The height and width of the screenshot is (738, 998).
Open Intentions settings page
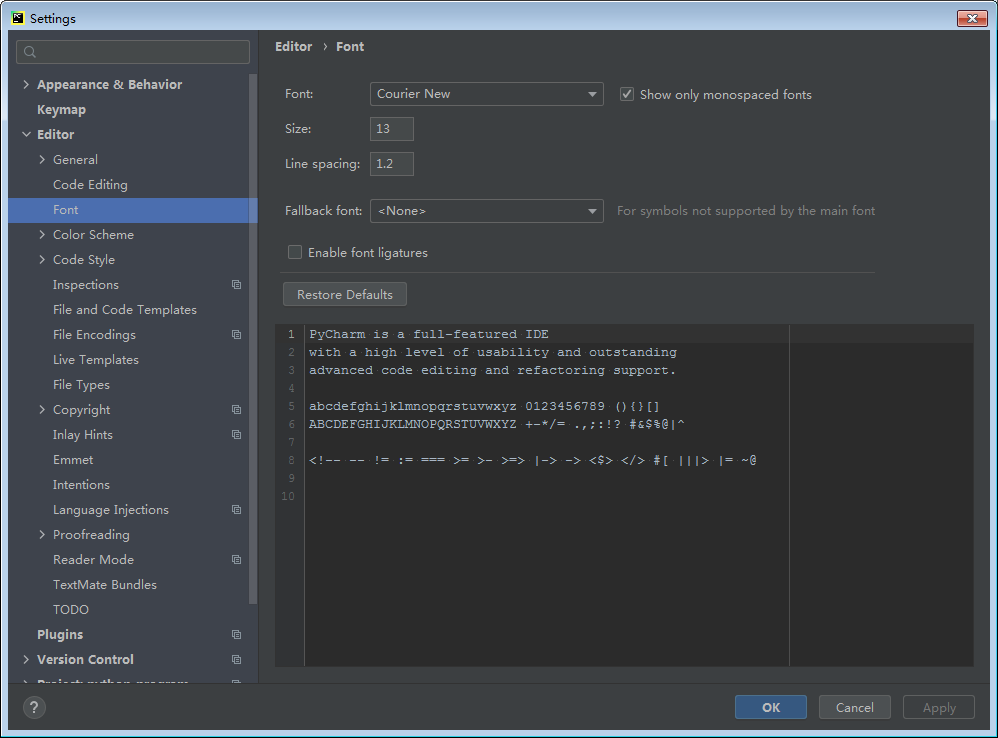[81, 485]
